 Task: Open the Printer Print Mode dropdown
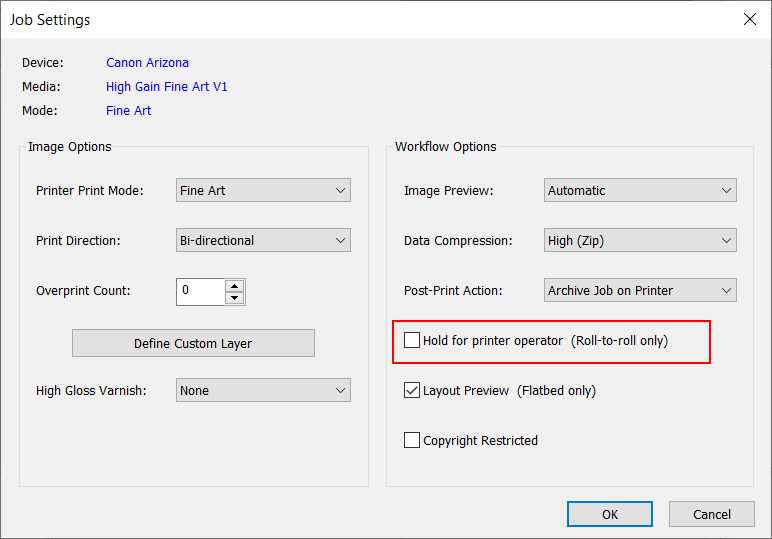click(263, 191)
